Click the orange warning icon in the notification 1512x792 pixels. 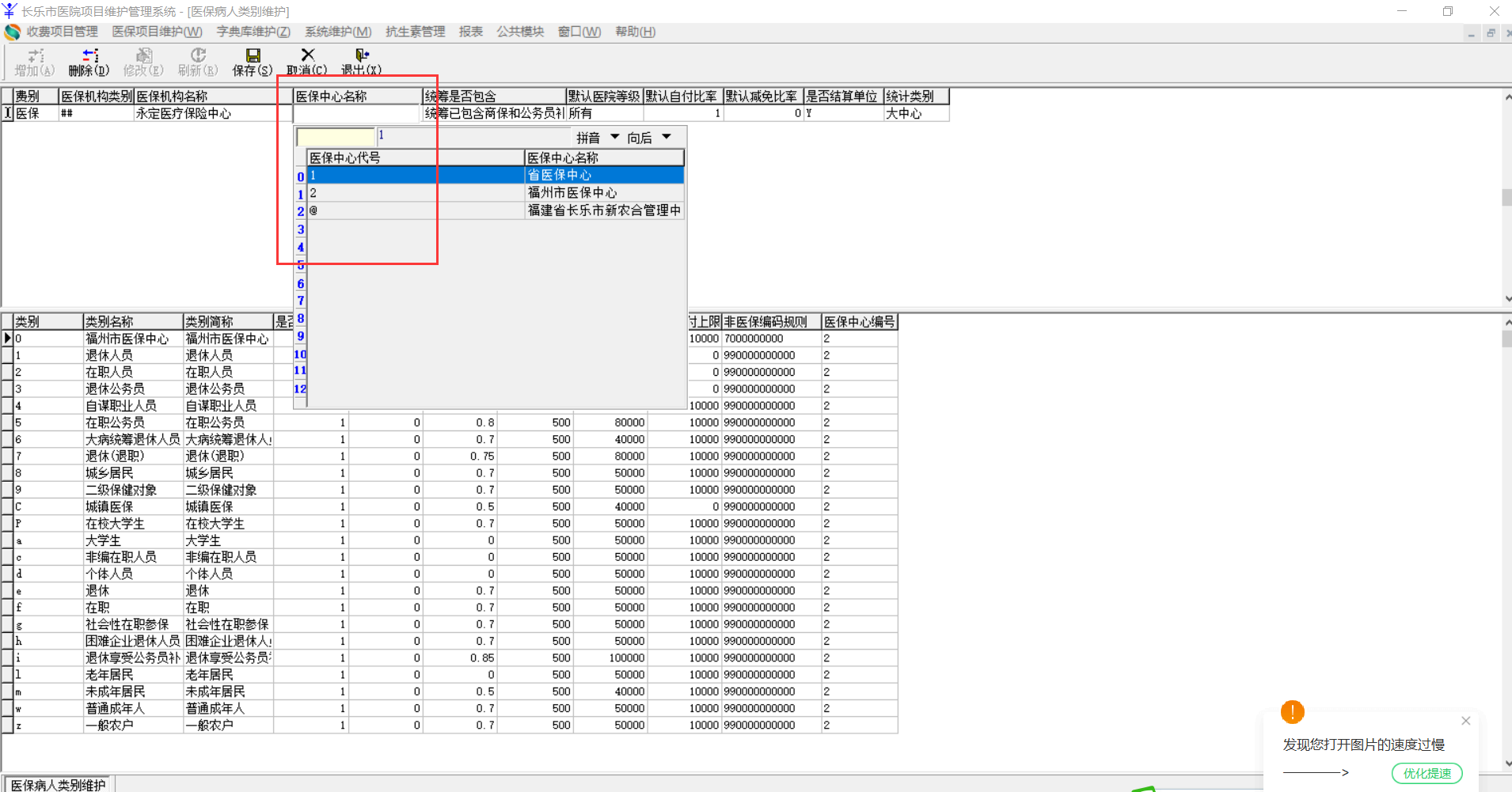[x=1292, y=711]
